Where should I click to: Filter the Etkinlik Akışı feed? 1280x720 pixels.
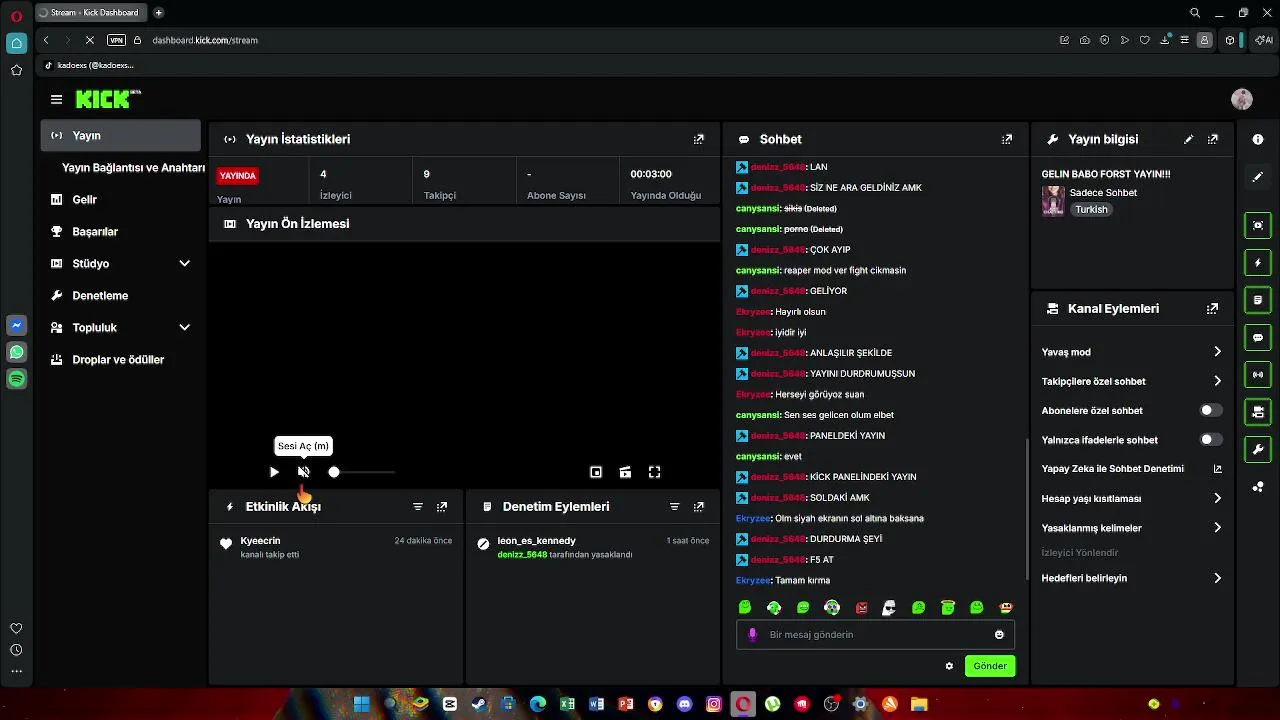[x=418, y=507]
